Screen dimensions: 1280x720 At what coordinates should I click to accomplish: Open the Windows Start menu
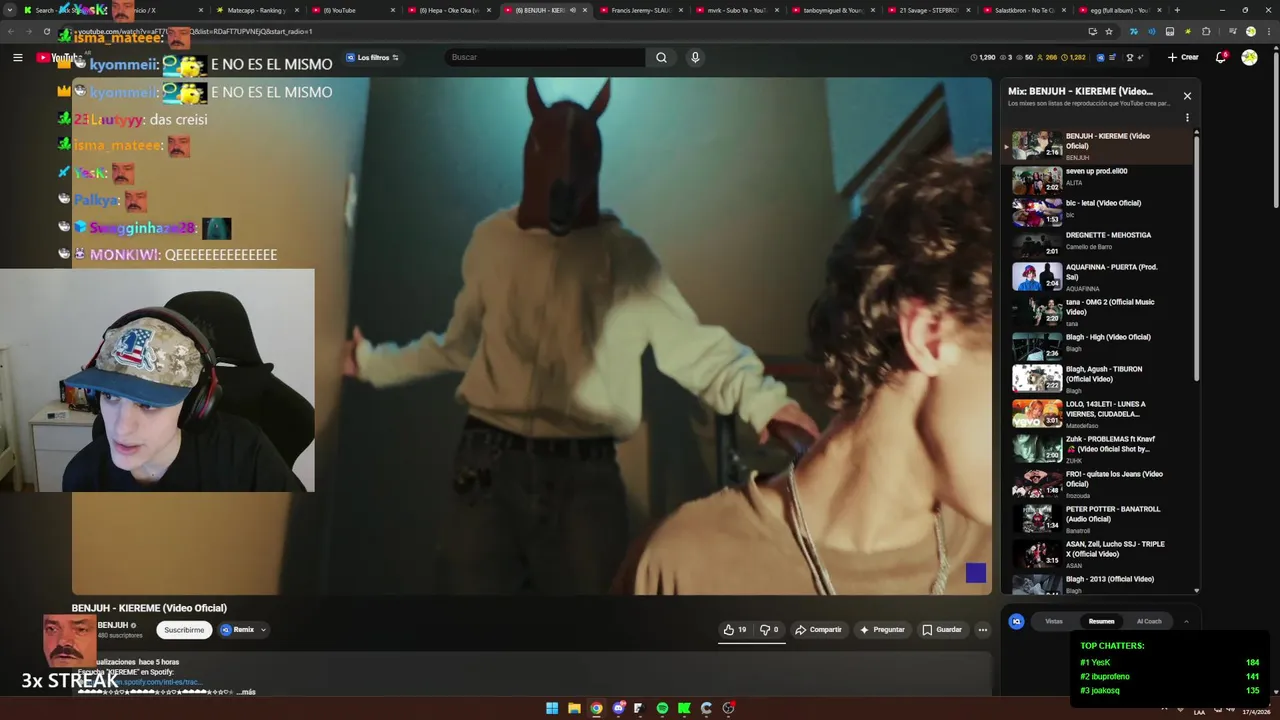tap(552, 708)
